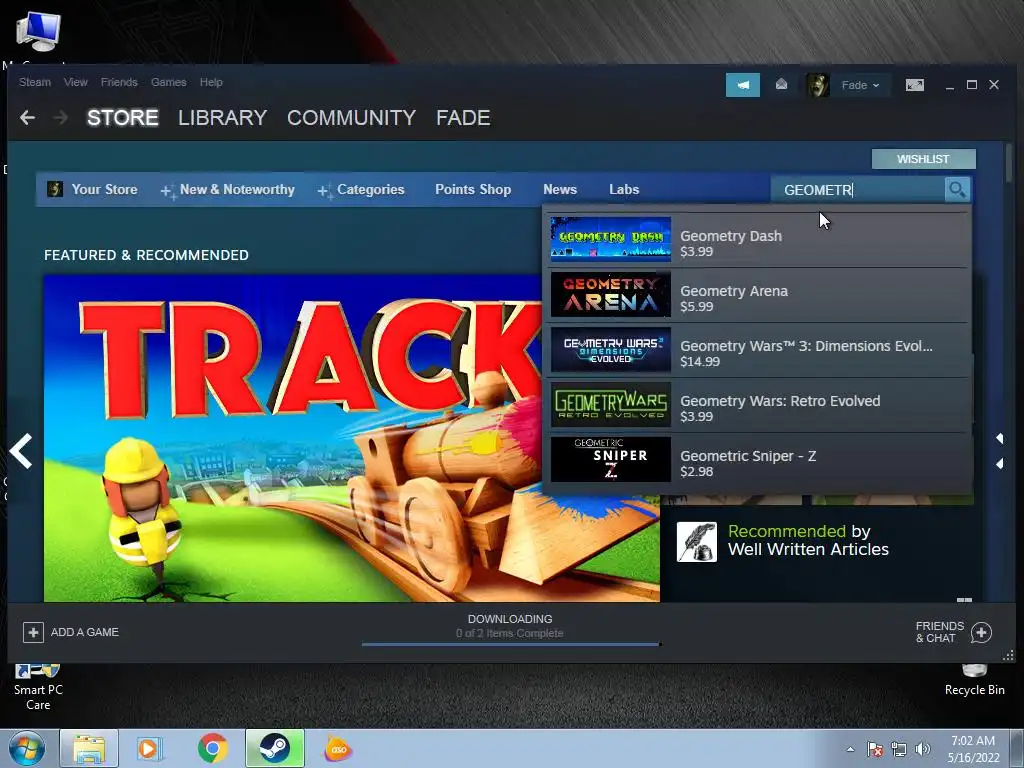Viewport: 1024px width, 768px height.
Task: Open the inbox envelope icon
Action: pos(781,84)
